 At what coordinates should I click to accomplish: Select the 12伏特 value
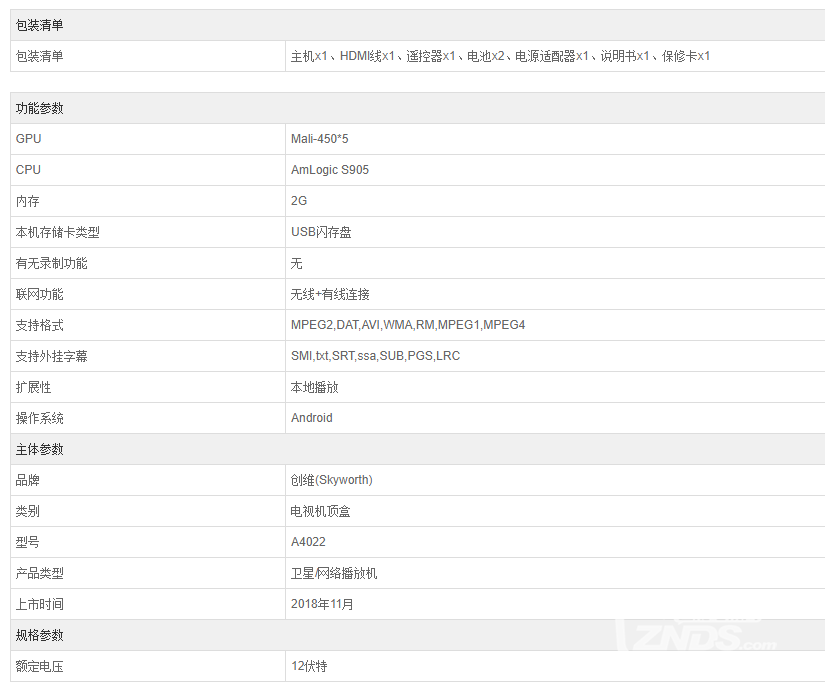309,667
